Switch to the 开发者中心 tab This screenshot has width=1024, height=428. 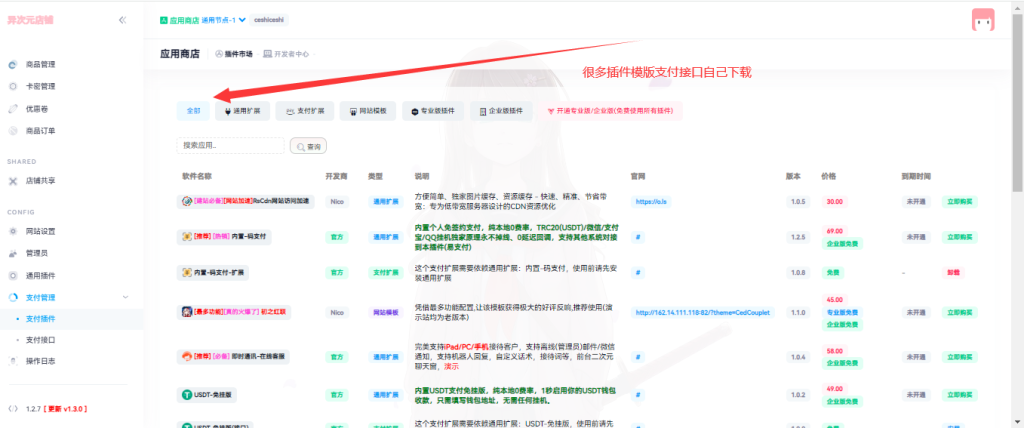coord(286,54)
